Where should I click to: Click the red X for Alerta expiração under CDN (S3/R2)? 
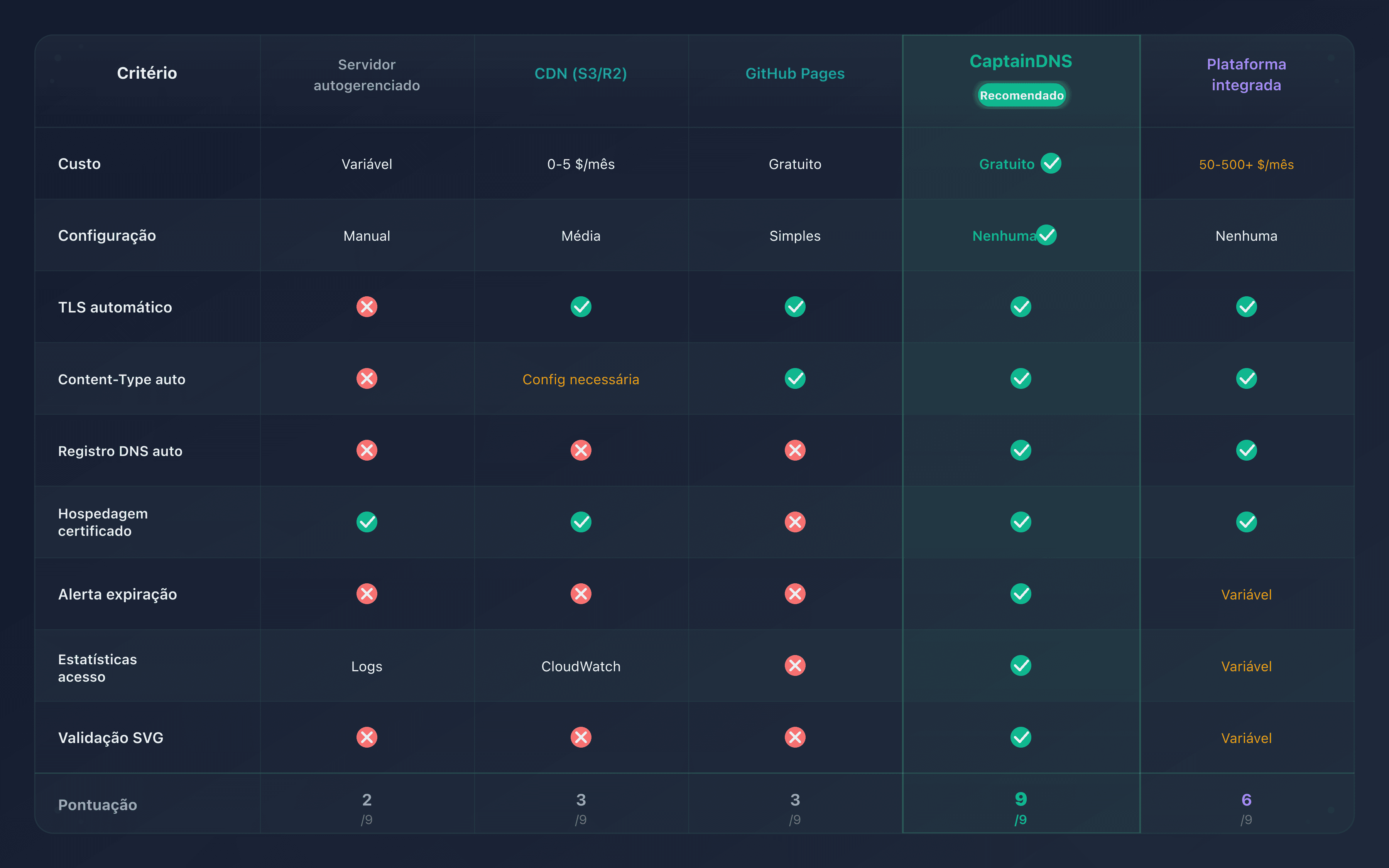coord(581,594)
